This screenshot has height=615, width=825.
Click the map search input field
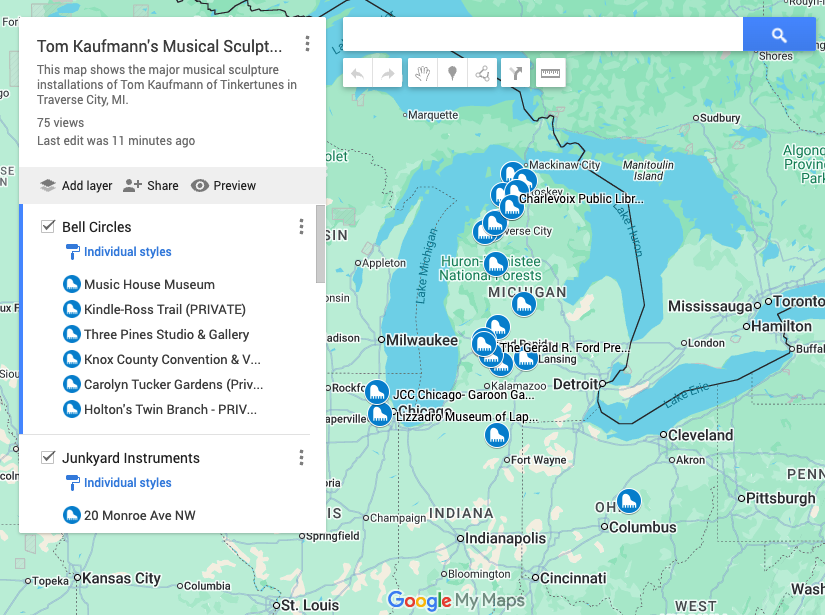542,35
